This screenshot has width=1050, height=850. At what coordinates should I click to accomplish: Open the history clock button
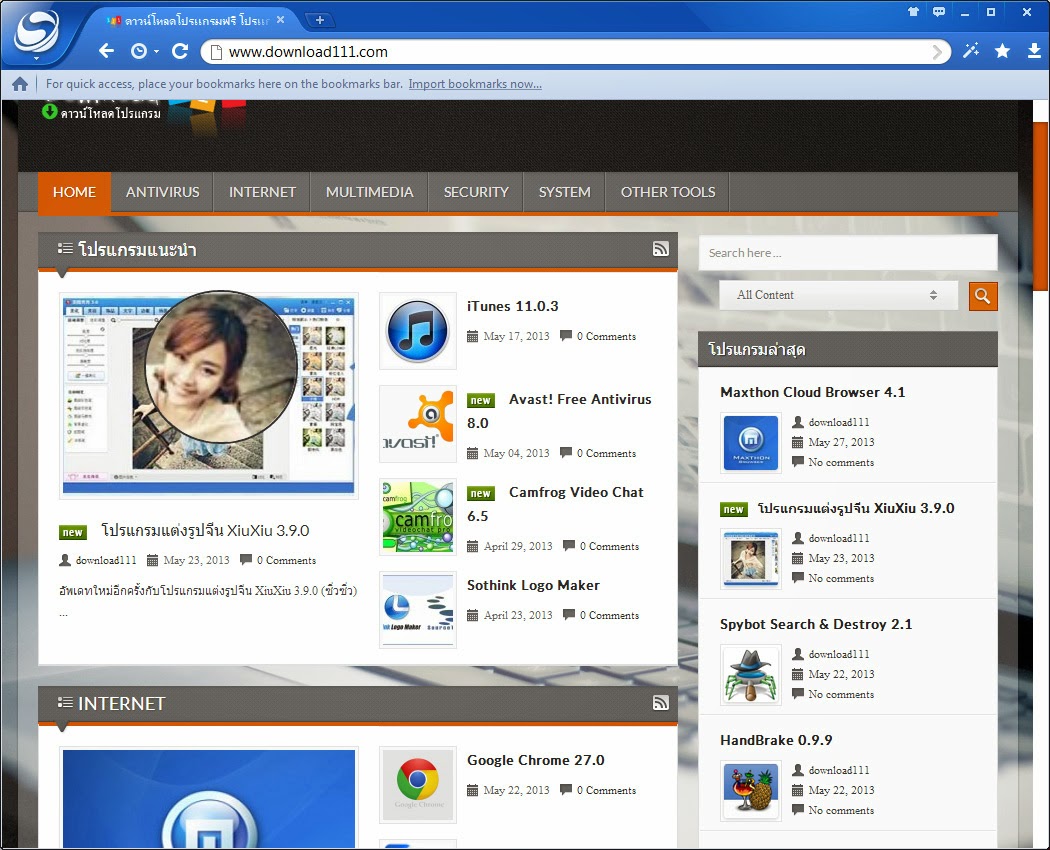coord(139,51)
